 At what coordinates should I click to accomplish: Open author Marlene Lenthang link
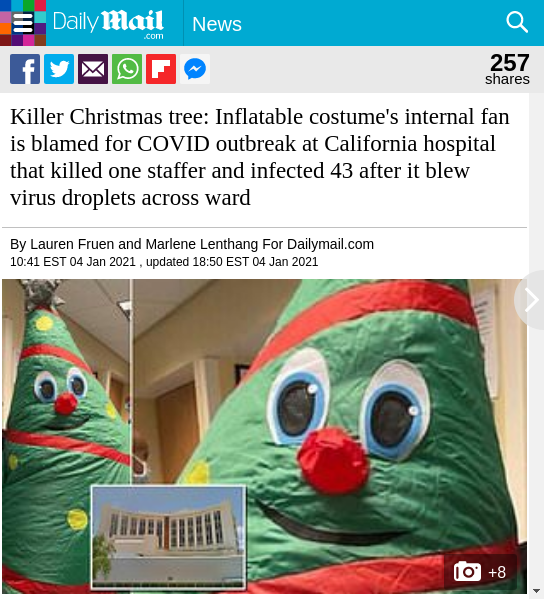click(202, 244)
